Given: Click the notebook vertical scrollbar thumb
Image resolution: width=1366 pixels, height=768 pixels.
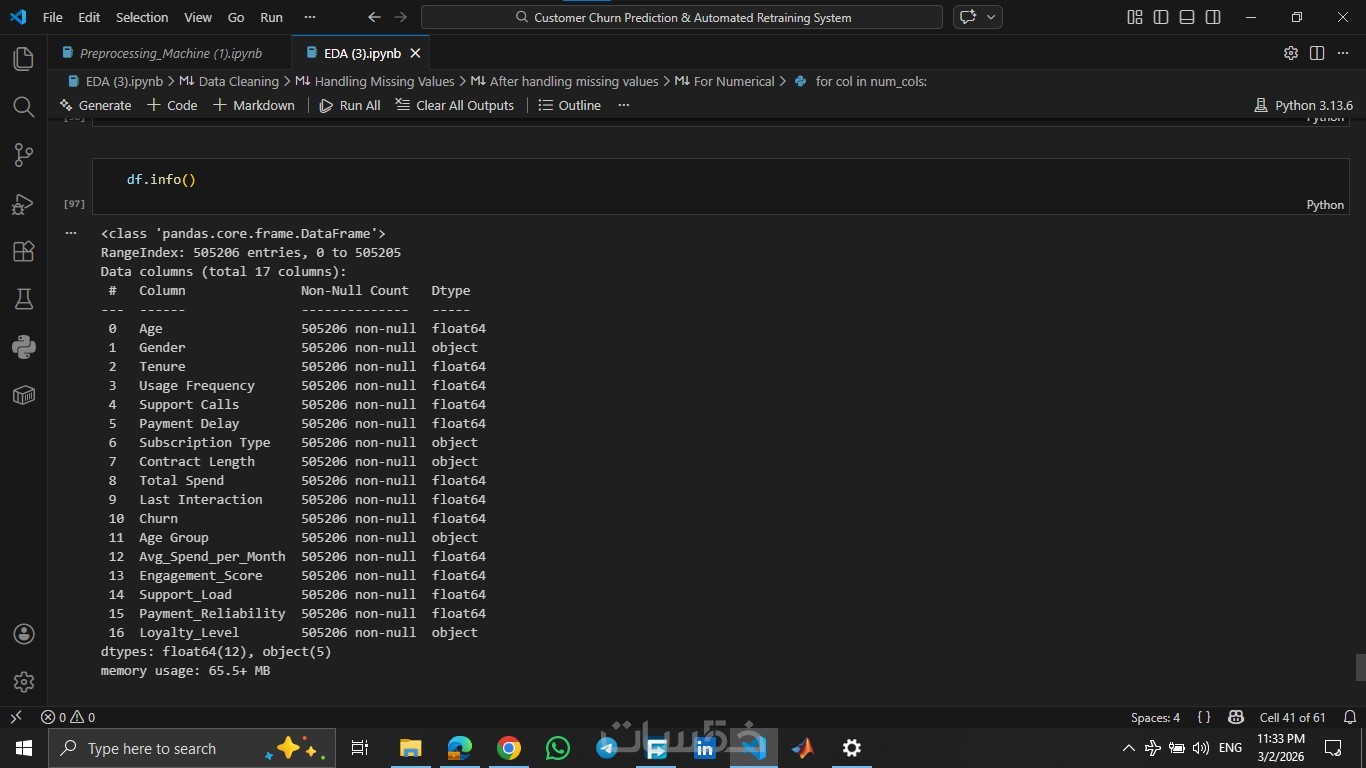Looking at the screenshot, I should (x=1360, y=667).
